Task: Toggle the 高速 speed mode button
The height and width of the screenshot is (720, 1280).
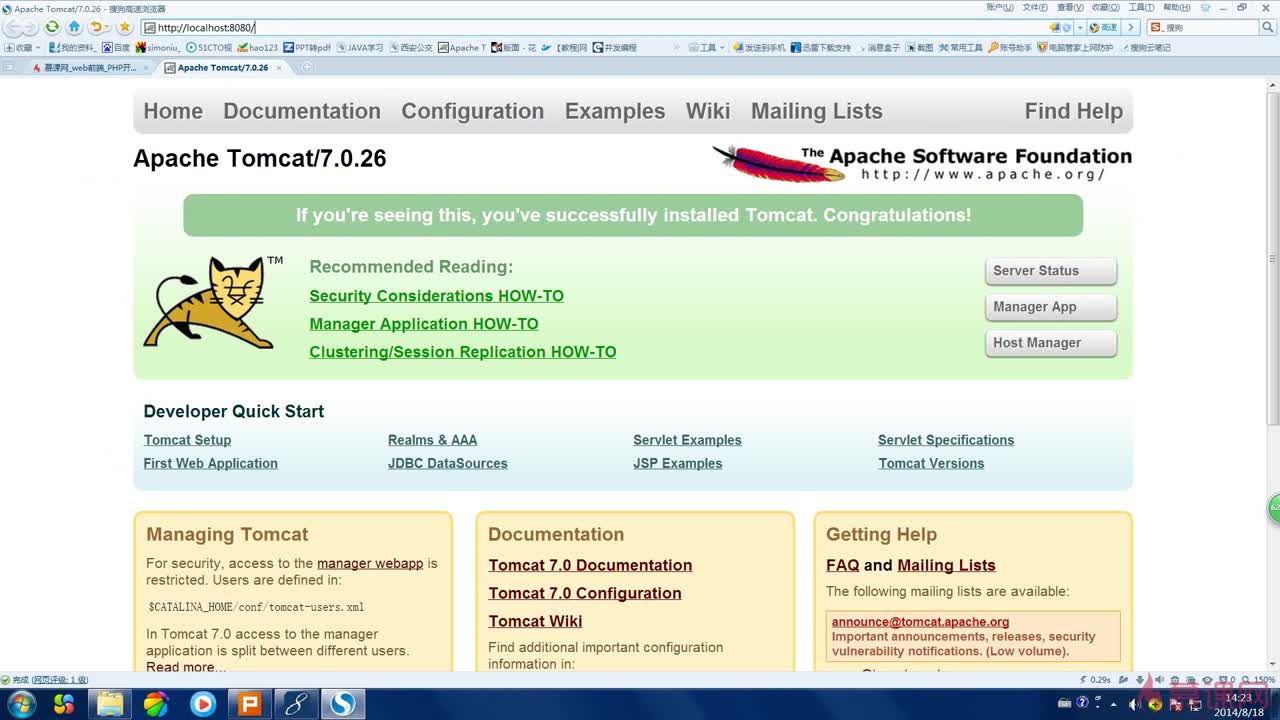Action: (1104, 27)
